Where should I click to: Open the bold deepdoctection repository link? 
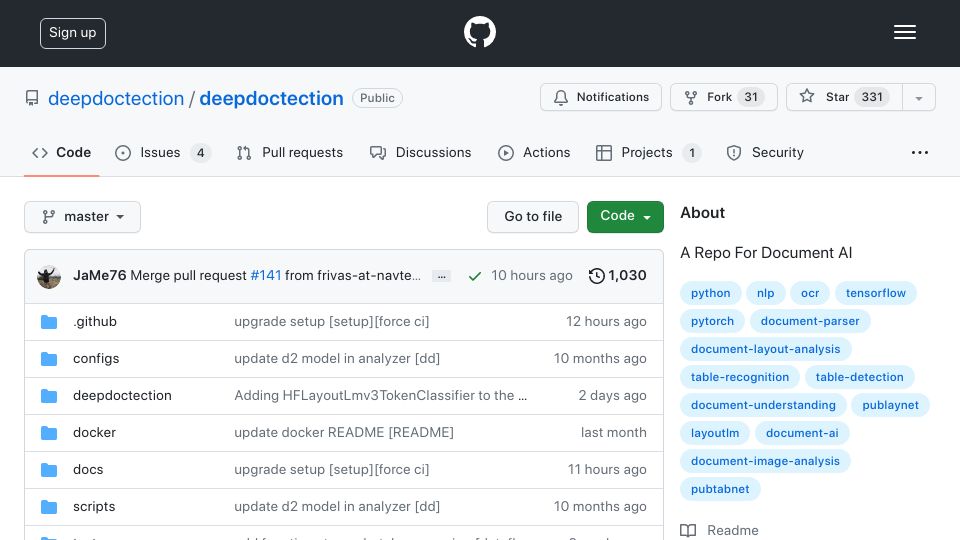pyautogui.click(x=271, y=98)
